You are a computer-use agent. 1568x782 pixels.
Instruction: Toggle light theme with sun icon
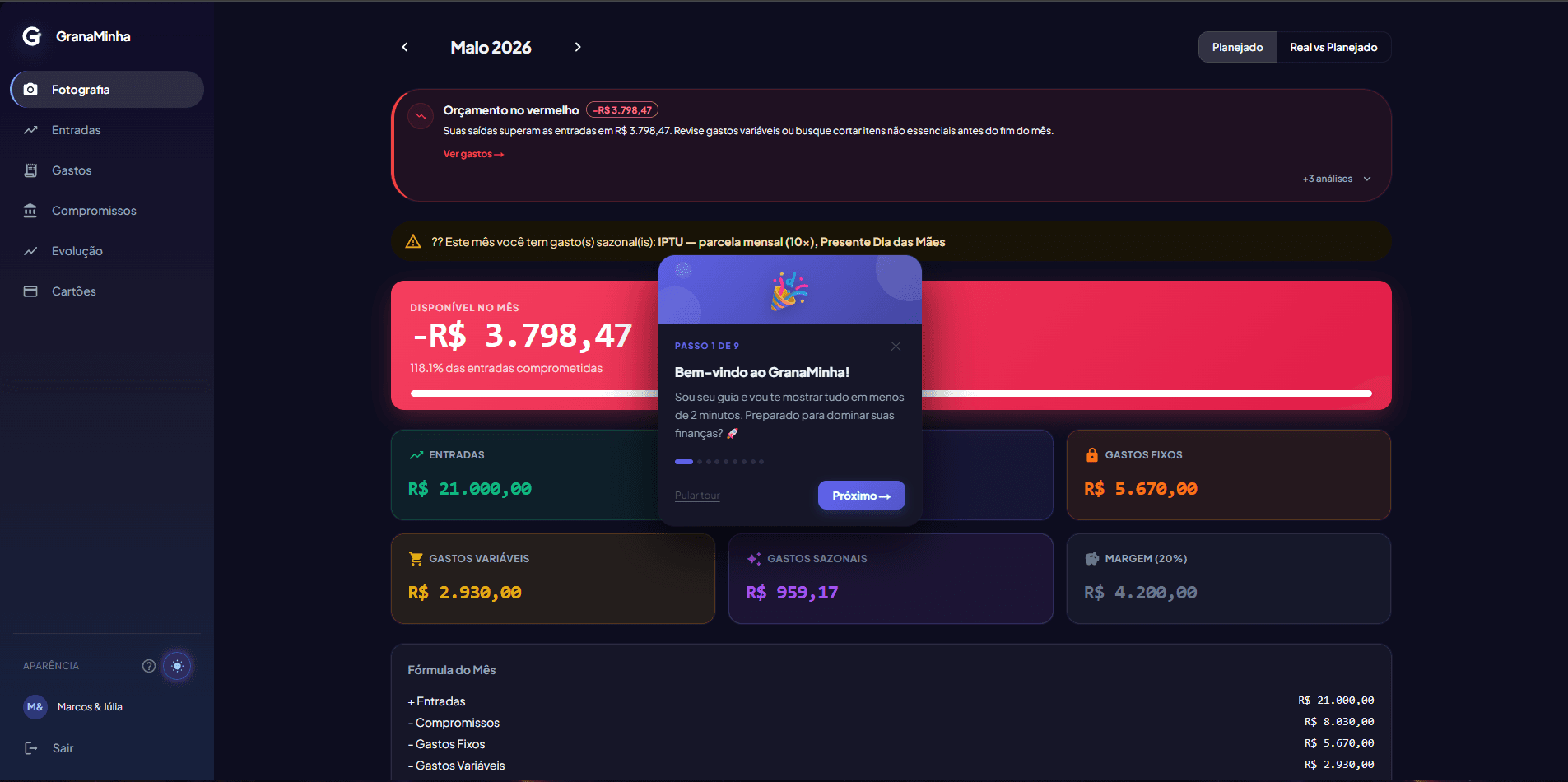(177, 666)
